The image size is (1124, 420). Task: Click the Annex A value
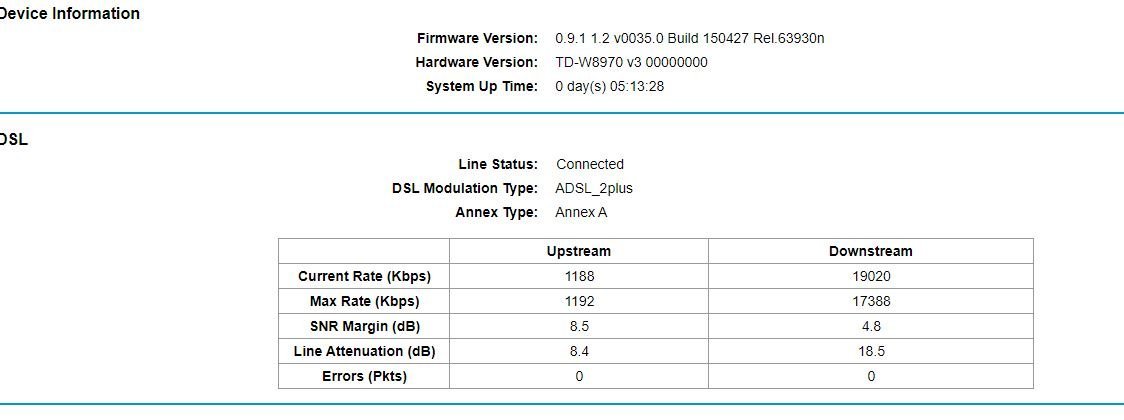click(581, 212)
